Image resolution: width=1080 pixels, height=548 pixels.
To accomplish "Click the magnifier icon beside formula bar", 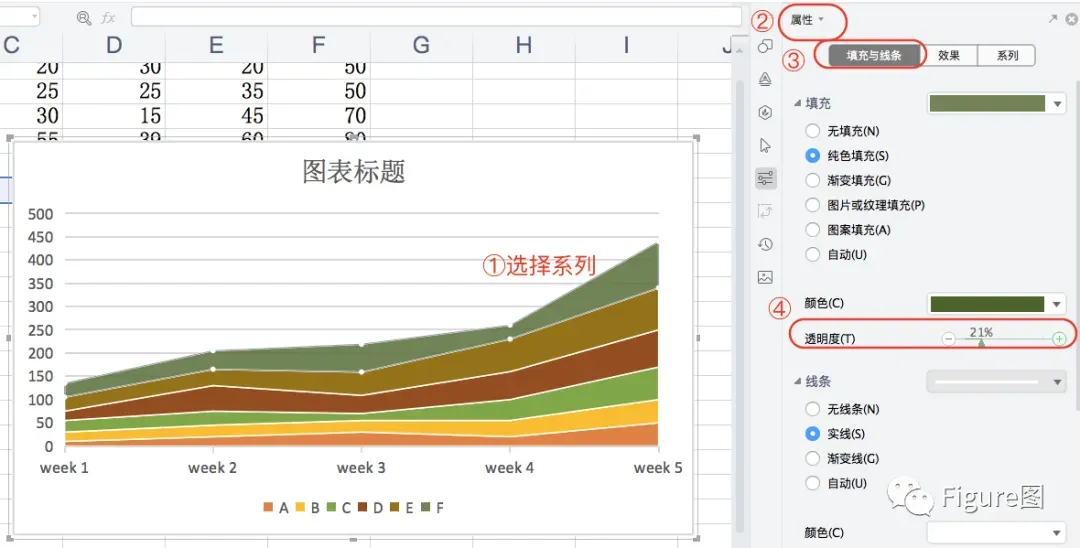I will [84, 18].
